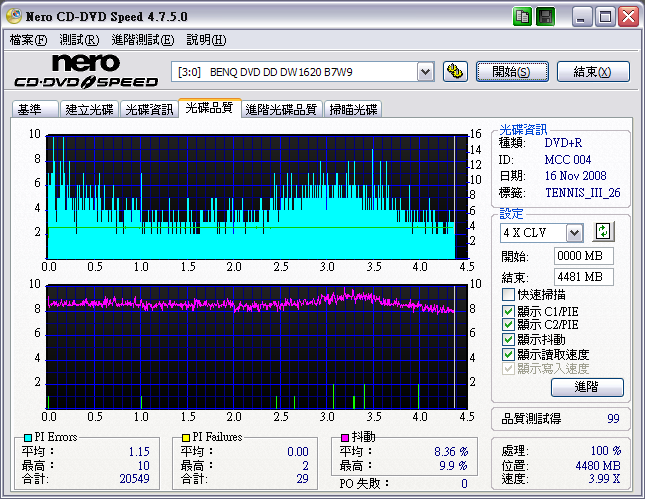This screenshot has height=499, width=645.
Task: Uncheck the 顯示抖動 jitter checkbox
Action: (x=508, y=339)
